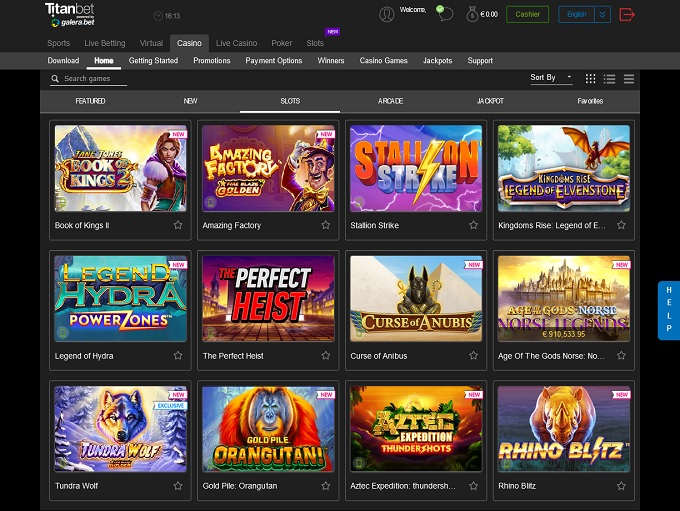
Task: Select the compact lines view icon
Action: coord(629,78)
